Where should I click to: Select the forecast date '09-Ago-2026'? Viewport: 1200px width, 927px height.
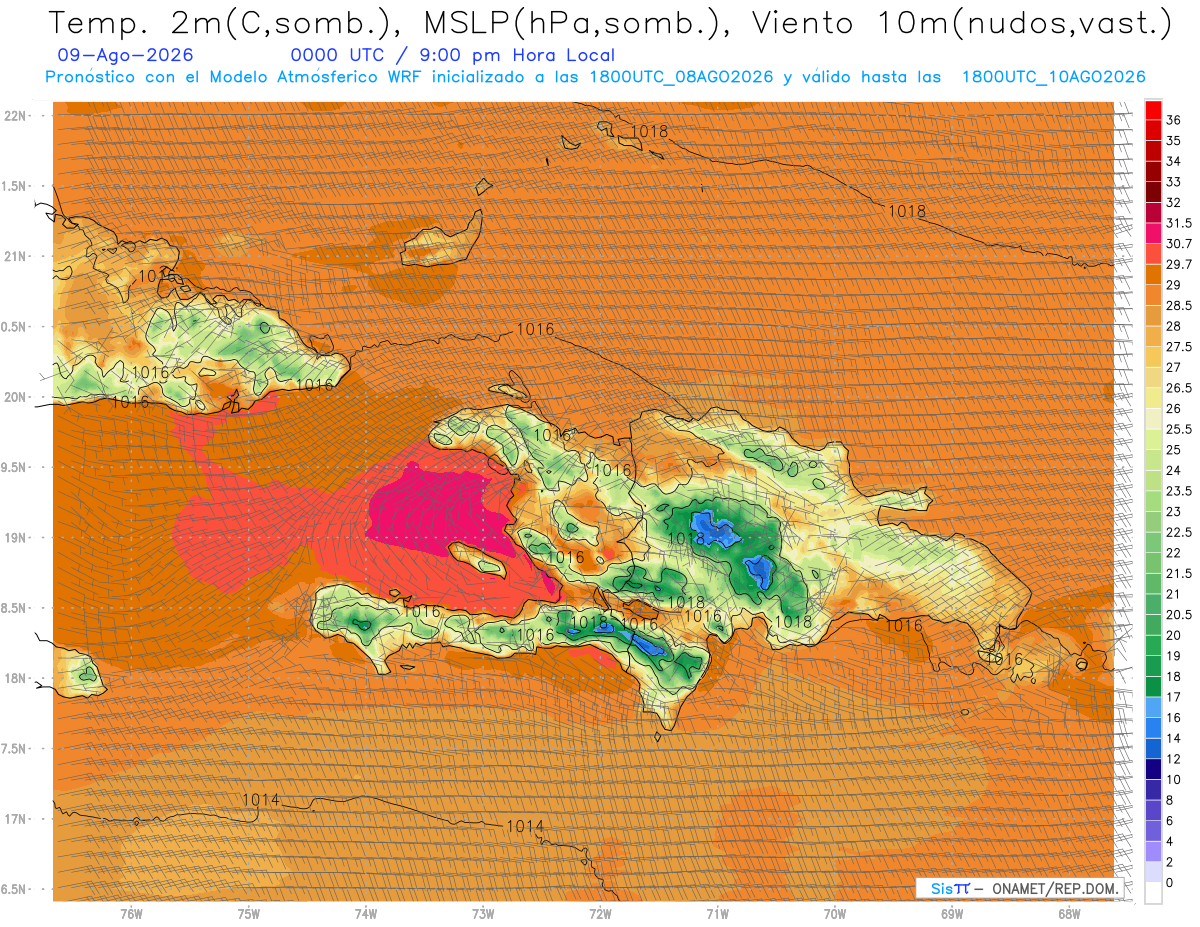tap(126, 55)
